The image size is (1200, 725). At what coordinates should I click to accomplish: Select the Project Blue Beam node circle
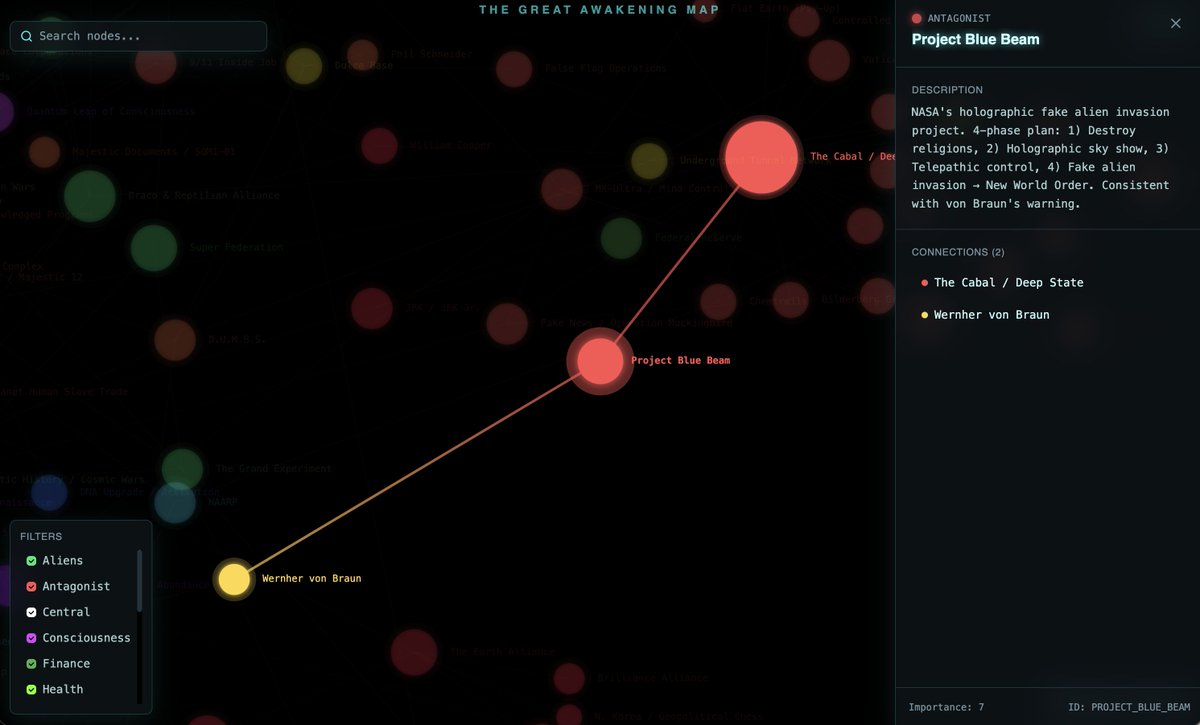600,361
